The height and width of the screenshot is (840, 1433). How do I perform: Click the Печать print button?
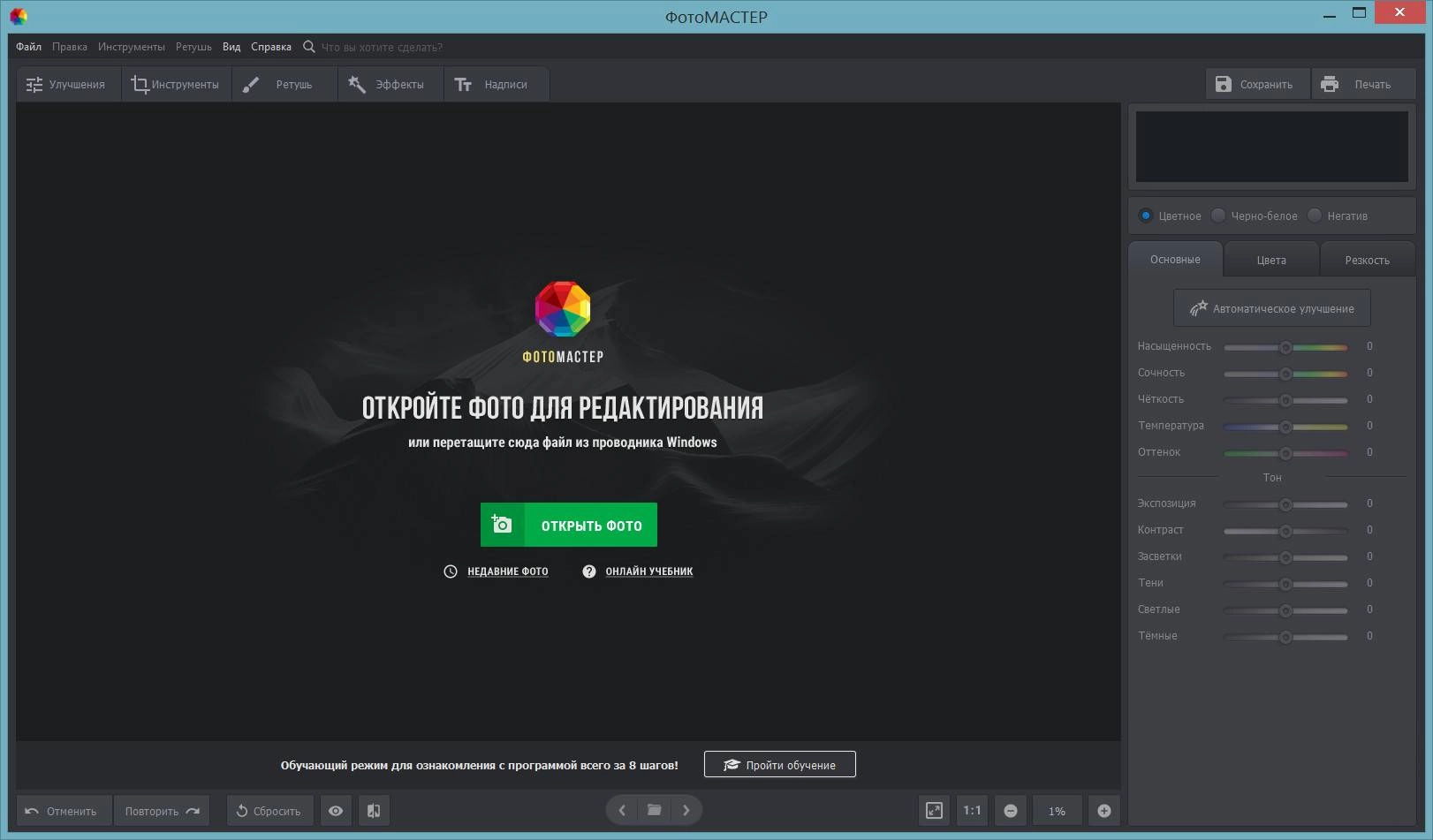click(1363, 84)
